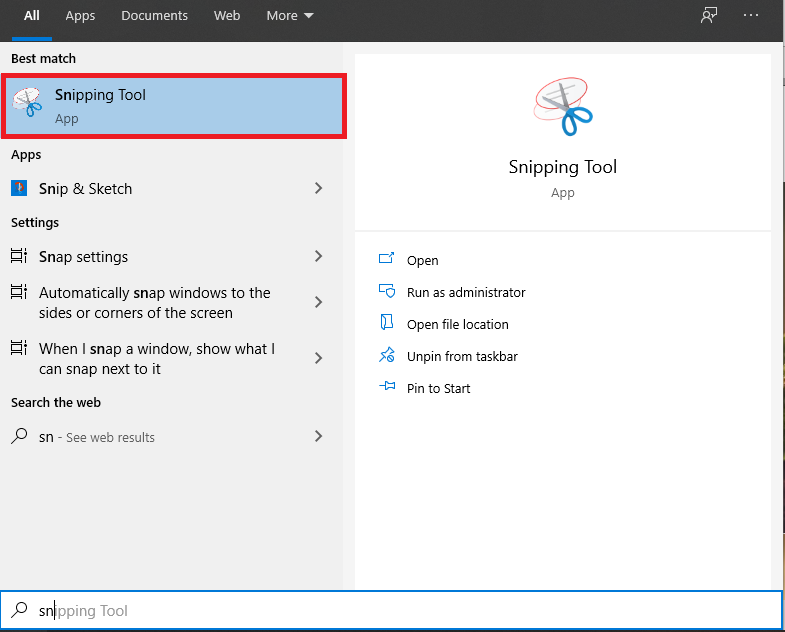Click the Run as administrator shield icon
Screen dimensions: 785x632
coord(387,292)
